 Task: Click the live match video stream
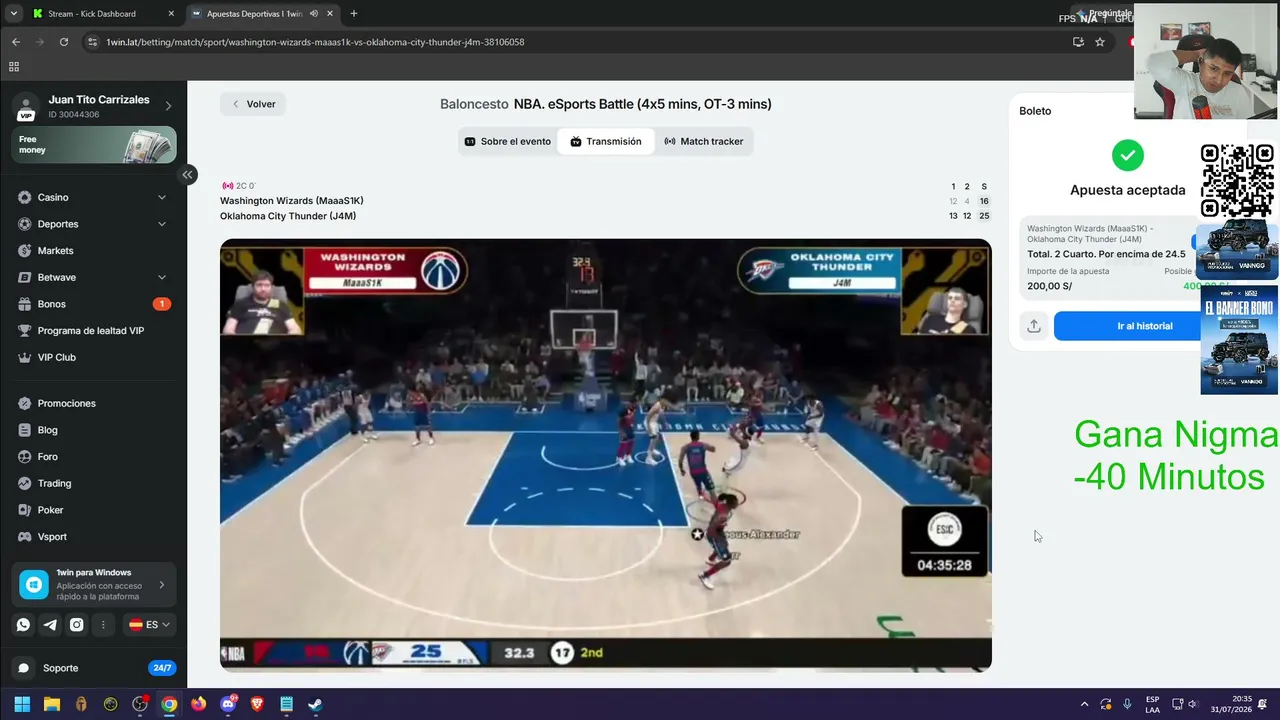pyautogui.click(x=606, y=455)
